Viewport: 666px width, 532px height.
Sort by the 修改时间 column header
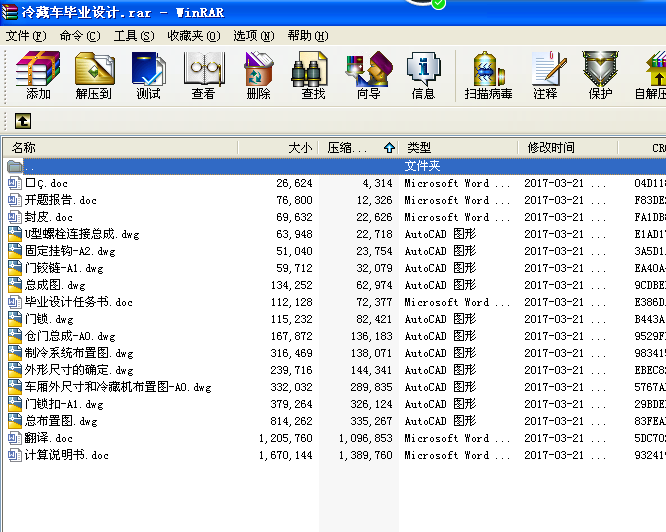568,148
